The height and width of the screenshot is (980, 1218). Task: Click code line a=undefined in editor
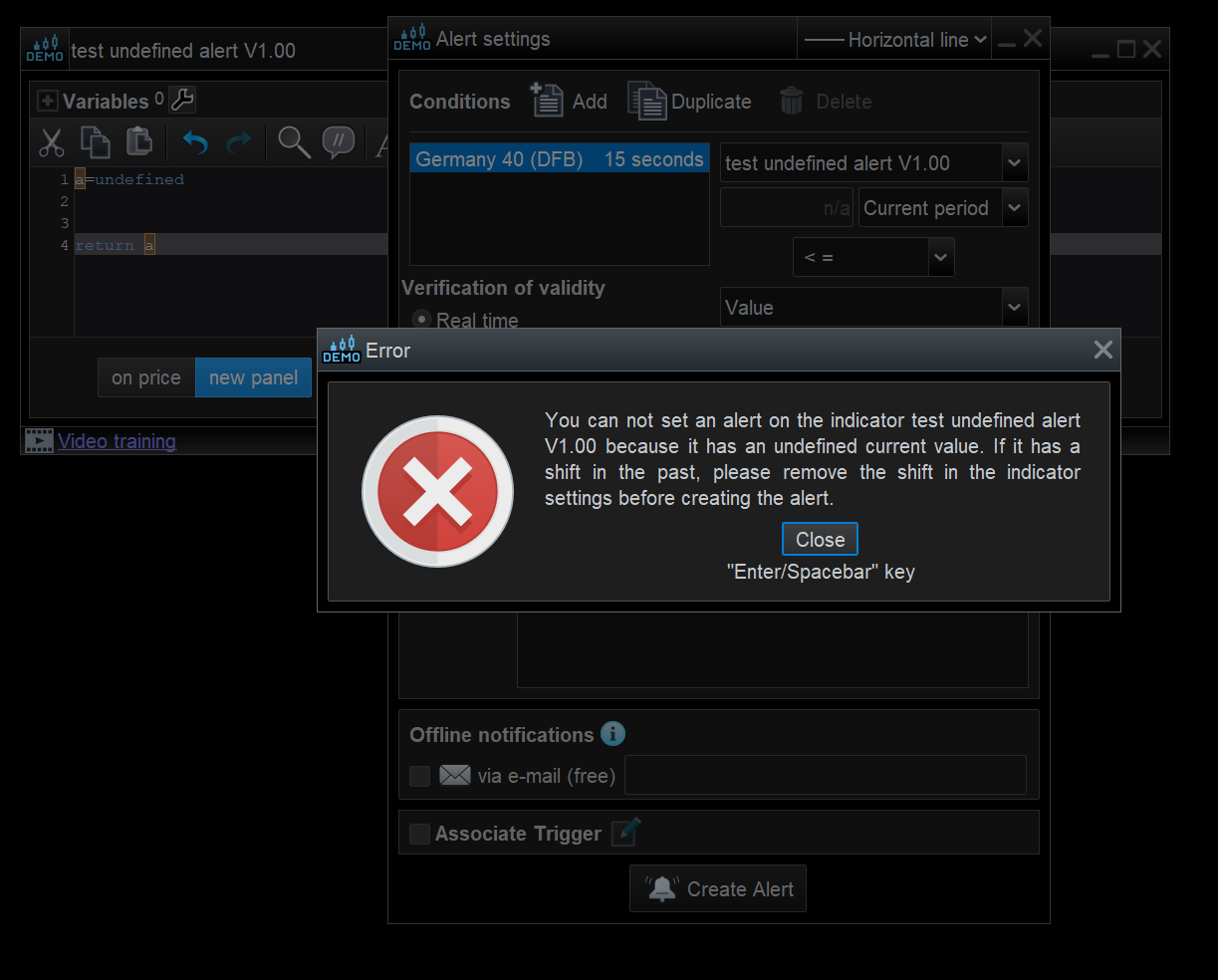pos(129,179)
